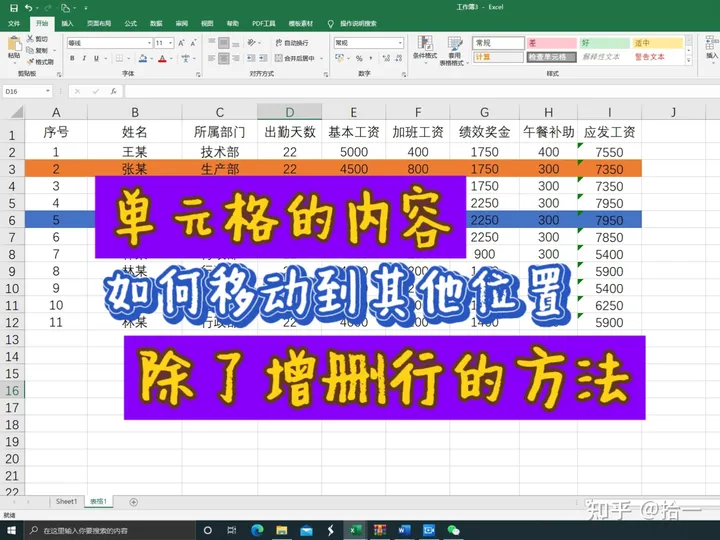Open the 模板素材 ribbon tab
Image resolution: width=720 pixels, height=540 pixels.
coord(300,23)
